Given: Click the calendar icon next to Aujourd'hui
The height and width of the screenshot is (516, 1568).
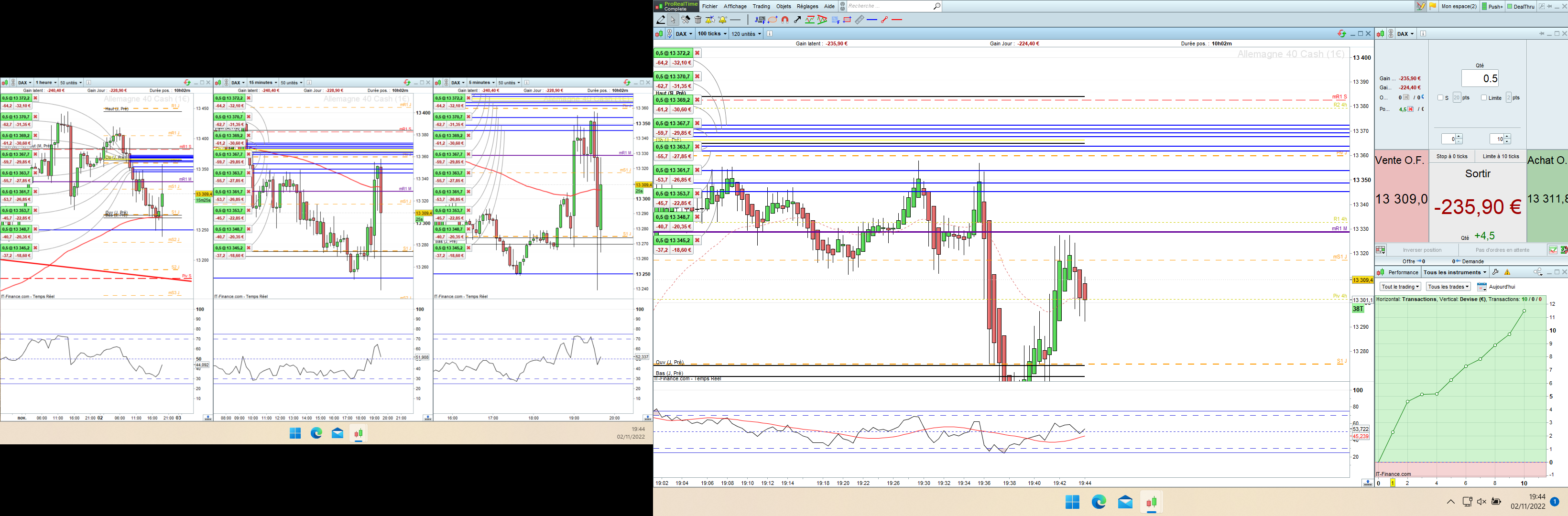Looking at the screenshot, I should pos(1481,287).
